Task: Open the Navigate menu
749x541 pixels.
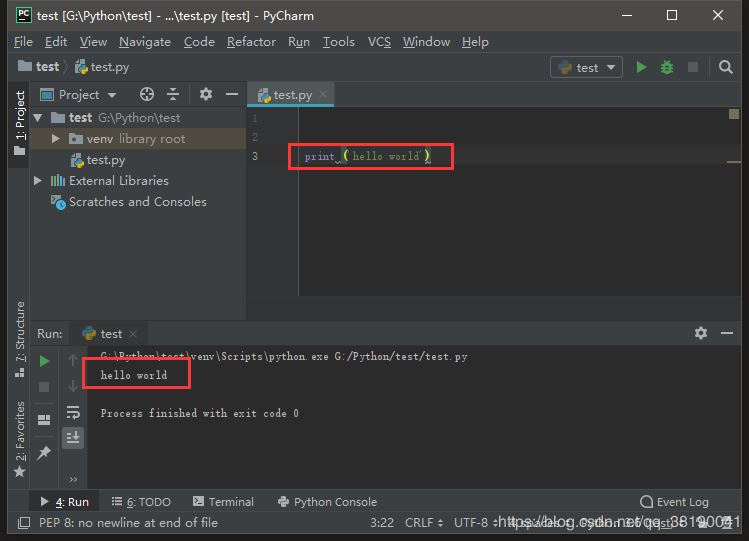Action: [x=145, y=42]
